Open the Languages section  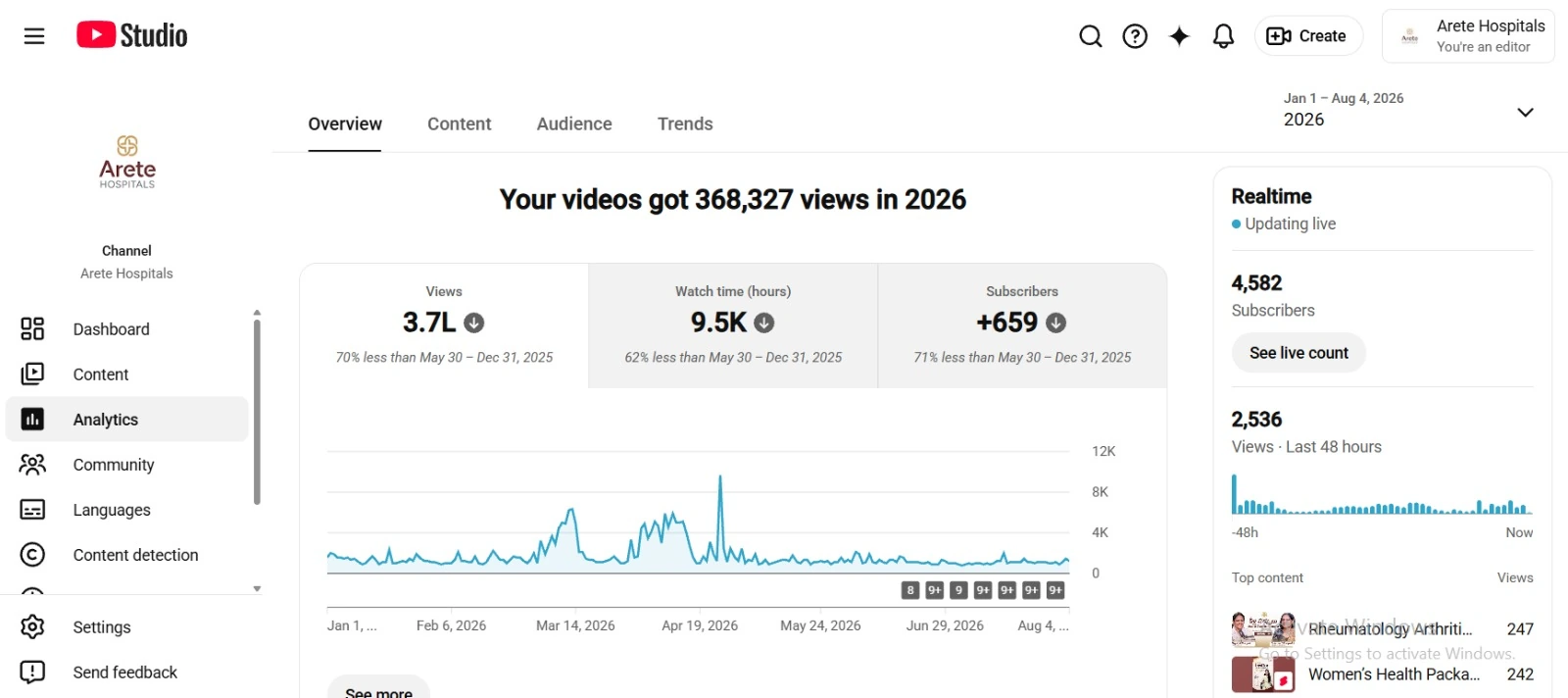pyautogui.click(x=127, y=510)
